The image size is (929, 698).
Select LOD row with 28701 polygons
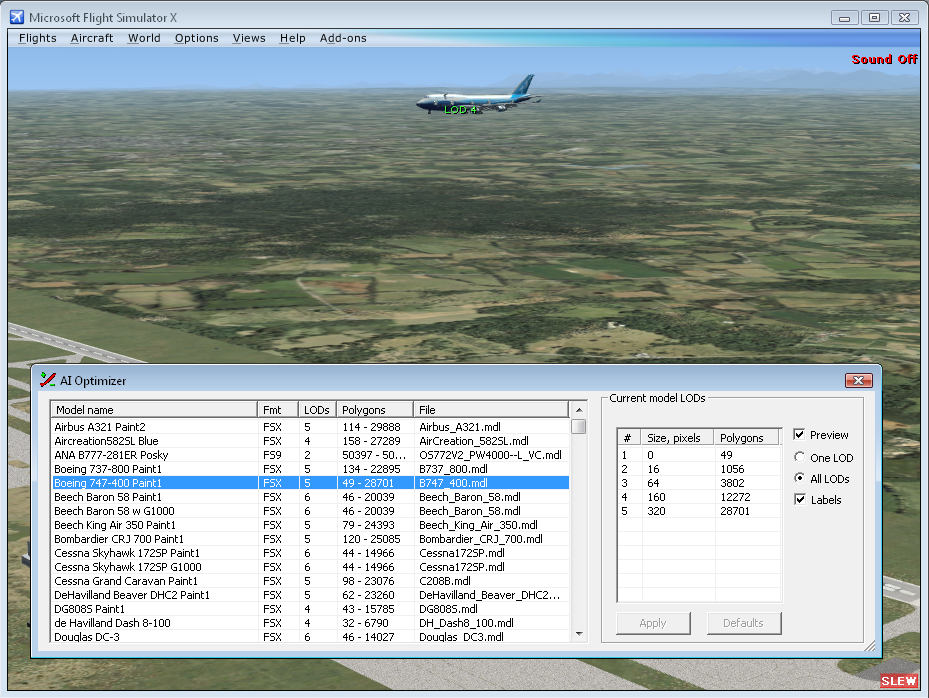(699, 511)
